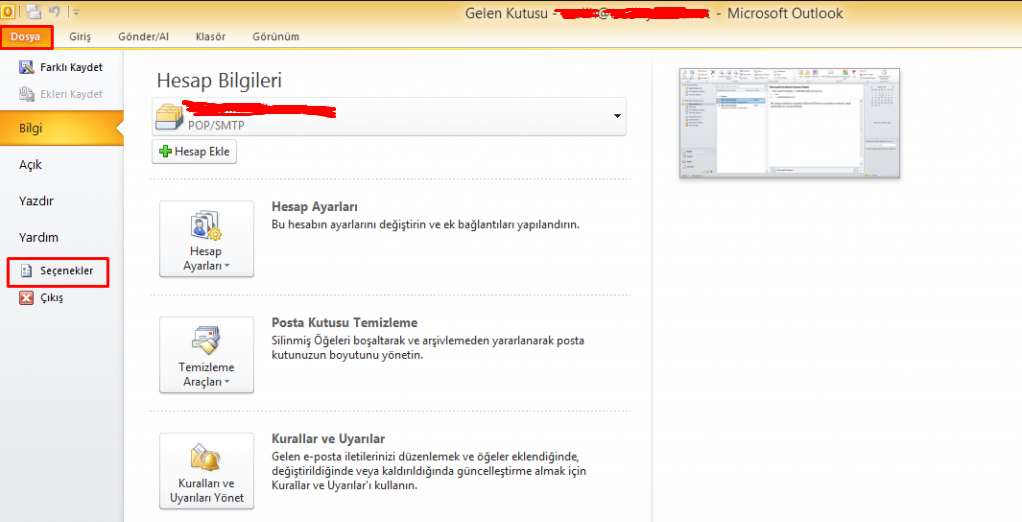Open the Customize Quick Access Toolbar arrow
The image size is (1022, 522).
(x=76, y=12)
